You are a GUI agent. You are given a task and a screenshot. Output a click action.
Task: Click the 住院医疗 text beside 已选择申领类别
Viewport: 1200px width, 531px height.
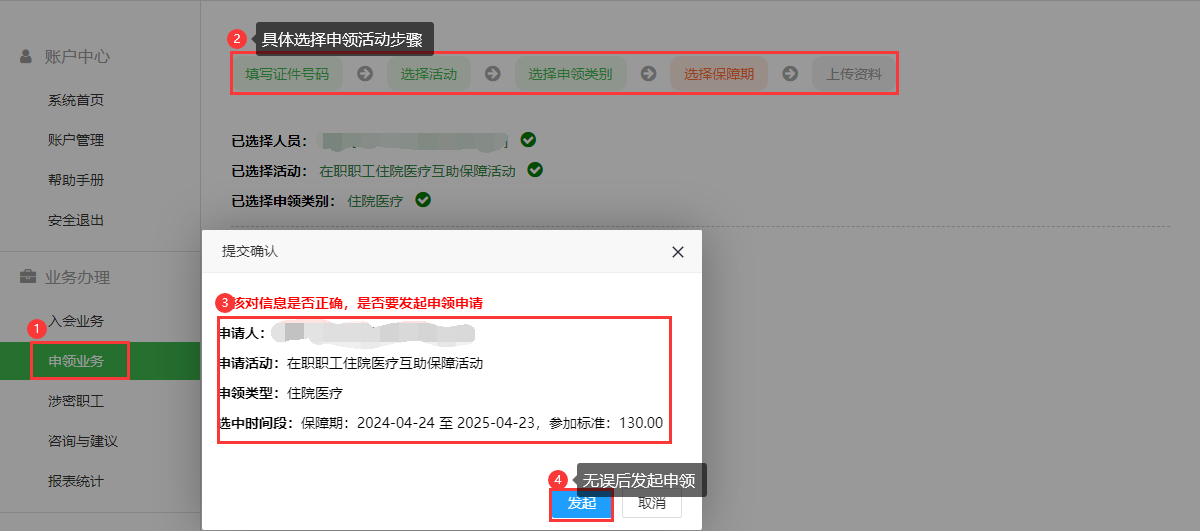click(x=375, y=201)
